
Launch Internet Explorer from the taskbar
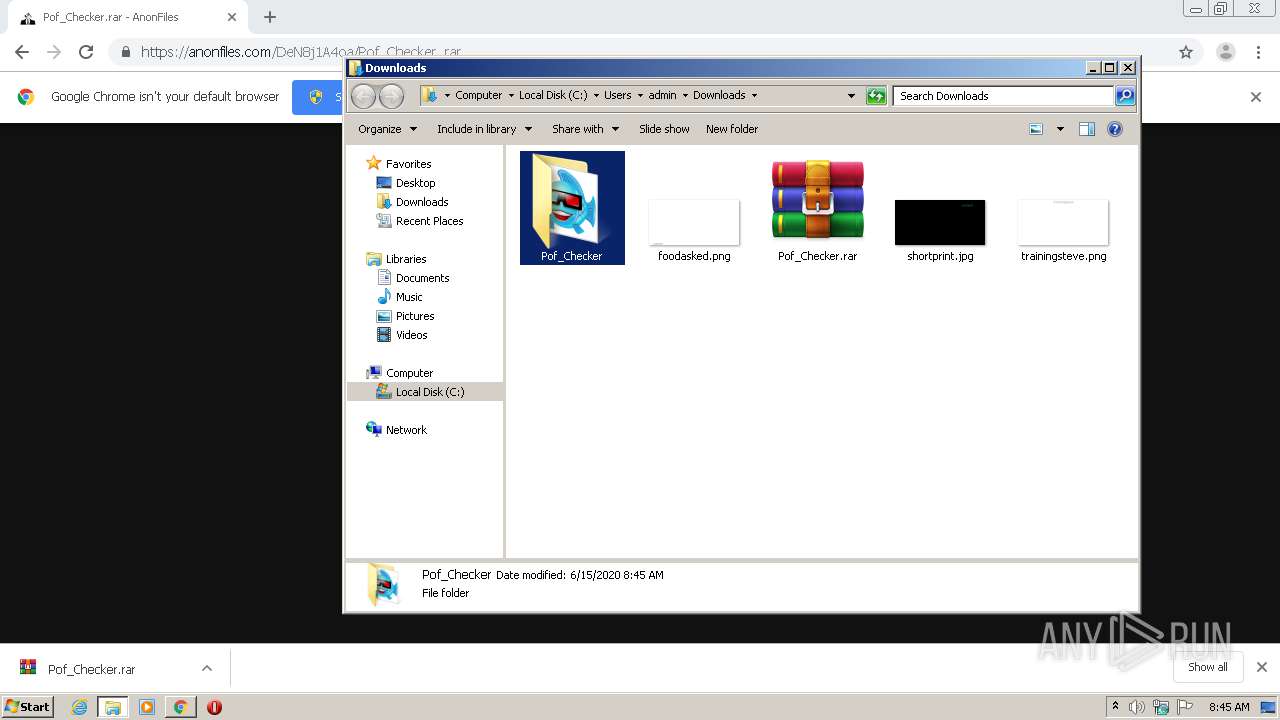coord(80,707)
